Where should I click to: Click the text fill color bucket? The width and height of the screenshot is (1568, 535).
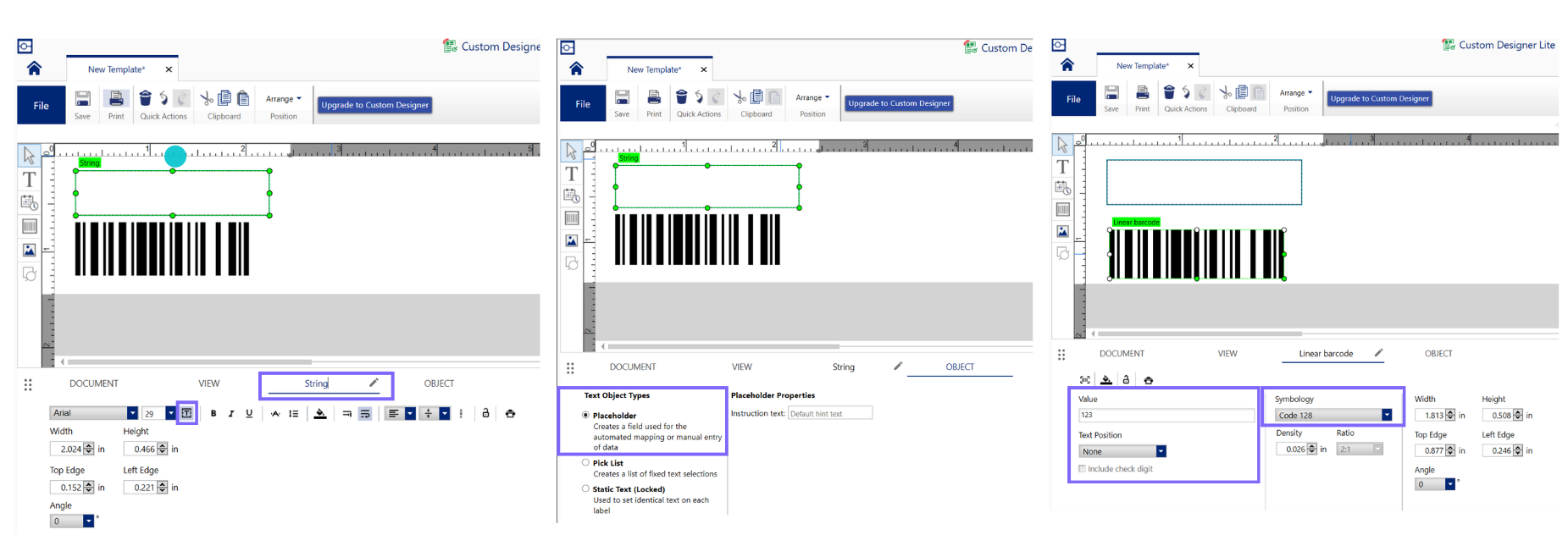[320, 414]
